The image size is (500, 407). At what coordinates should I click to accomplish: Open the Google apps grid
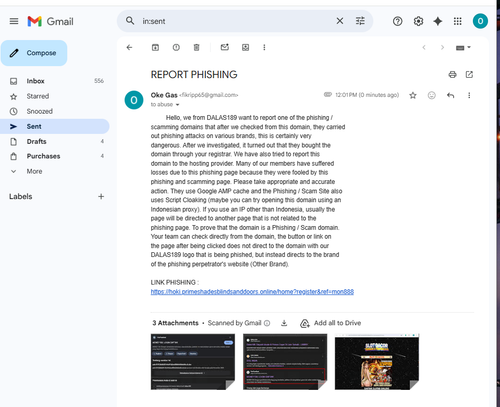(x=458, y=21)
